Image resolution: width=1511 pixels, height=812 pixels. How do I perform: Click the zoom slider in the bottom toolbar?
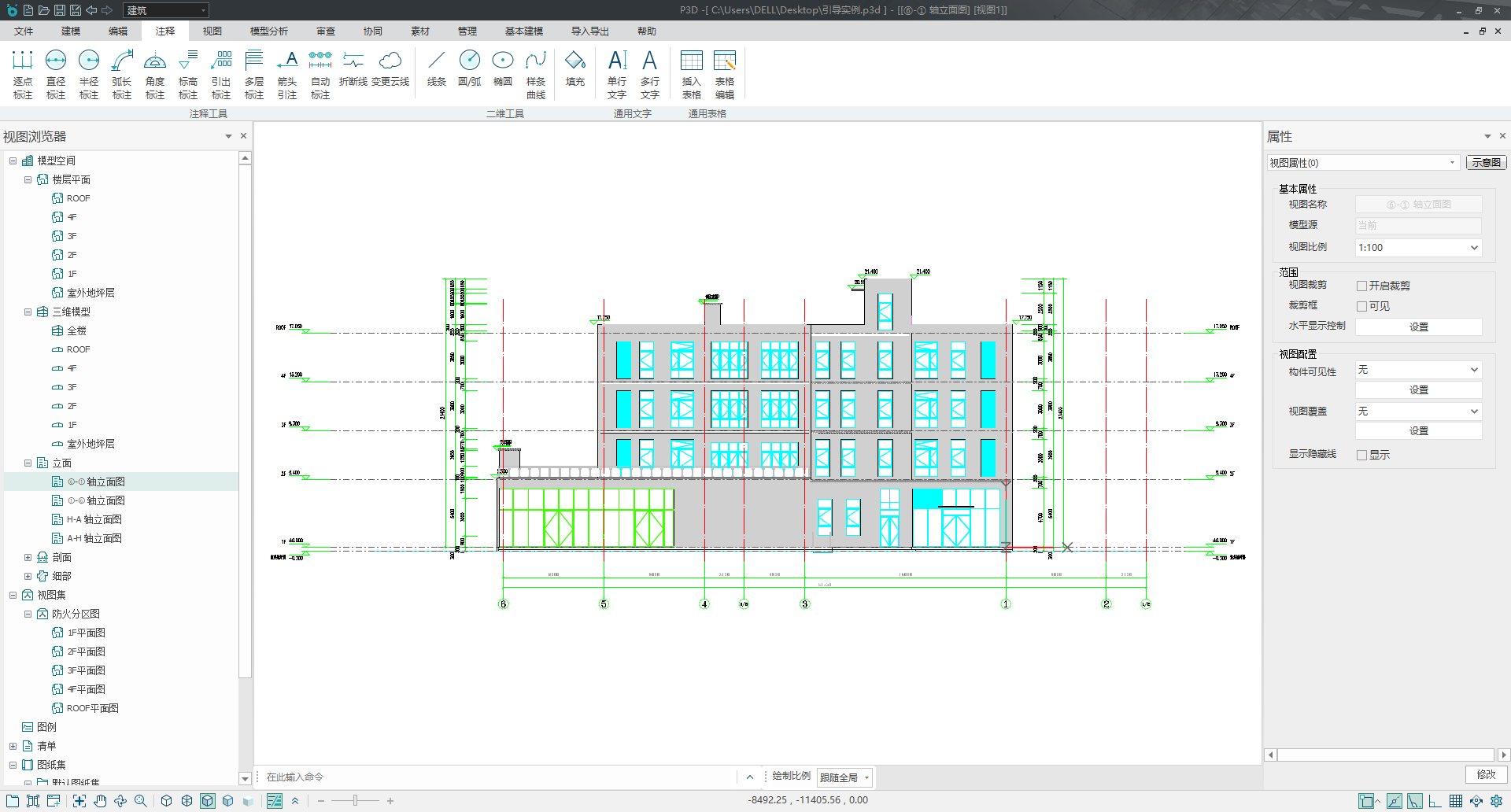355,801
